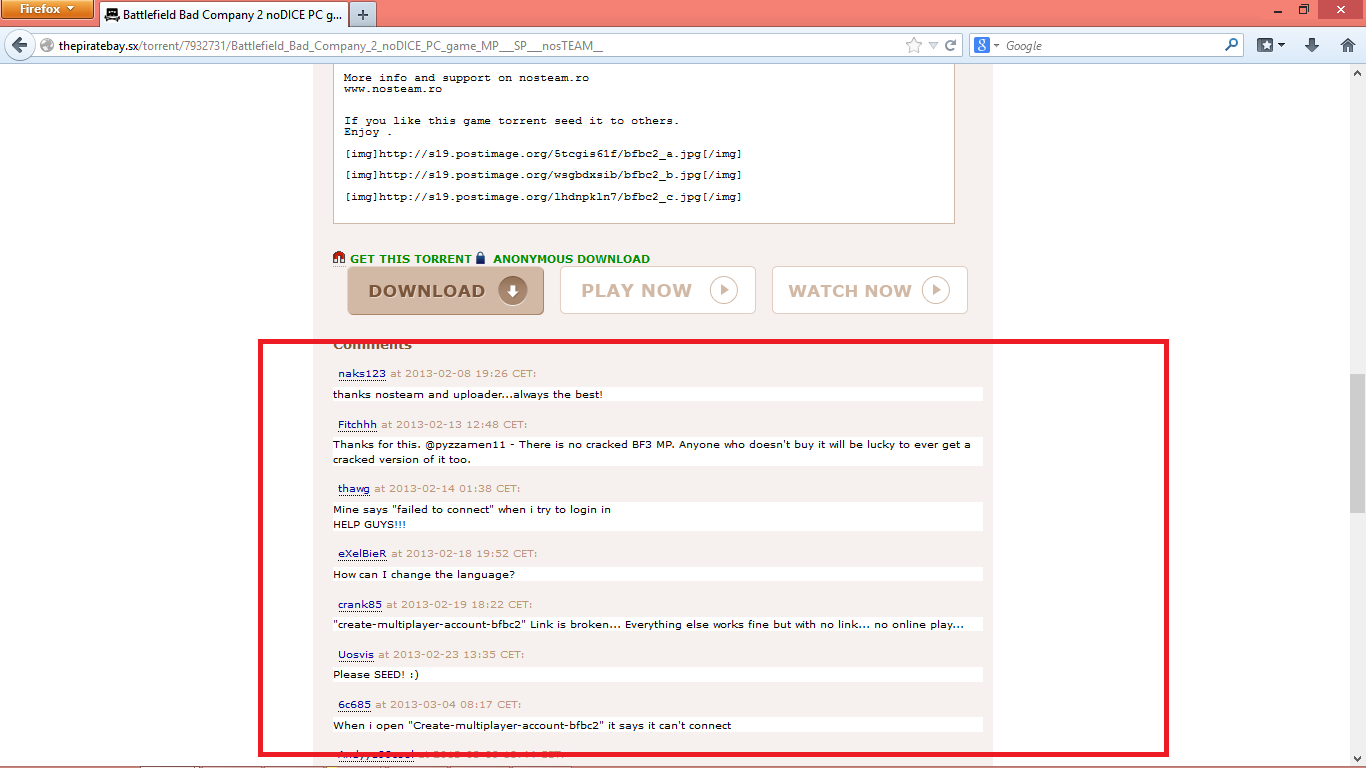Viewport: 1366px width, 768px height.
Task: Open user profile 6c685
Action: [354, 705]
